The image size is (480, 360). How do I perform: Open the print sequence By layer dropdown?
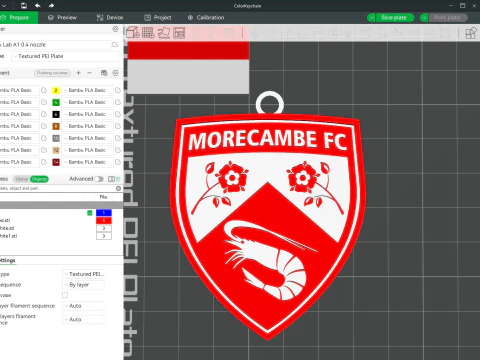tap(83, 285)
